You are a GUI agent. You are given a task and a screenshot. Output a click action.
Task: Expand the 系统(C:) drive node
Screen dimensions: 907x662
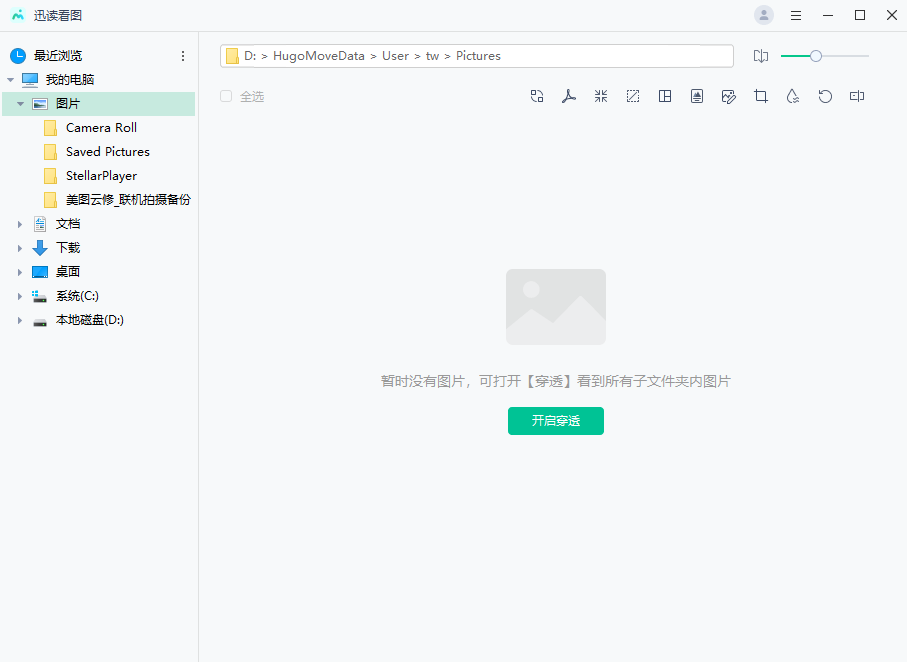pyautogui.click(x=20, y=296)
